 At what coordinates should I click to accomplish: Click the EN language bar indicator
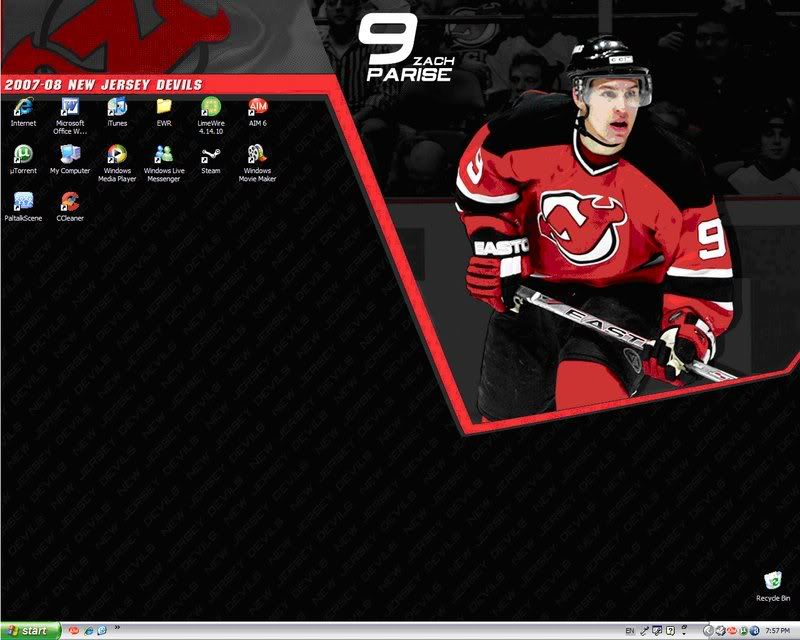tap(630, 631)
